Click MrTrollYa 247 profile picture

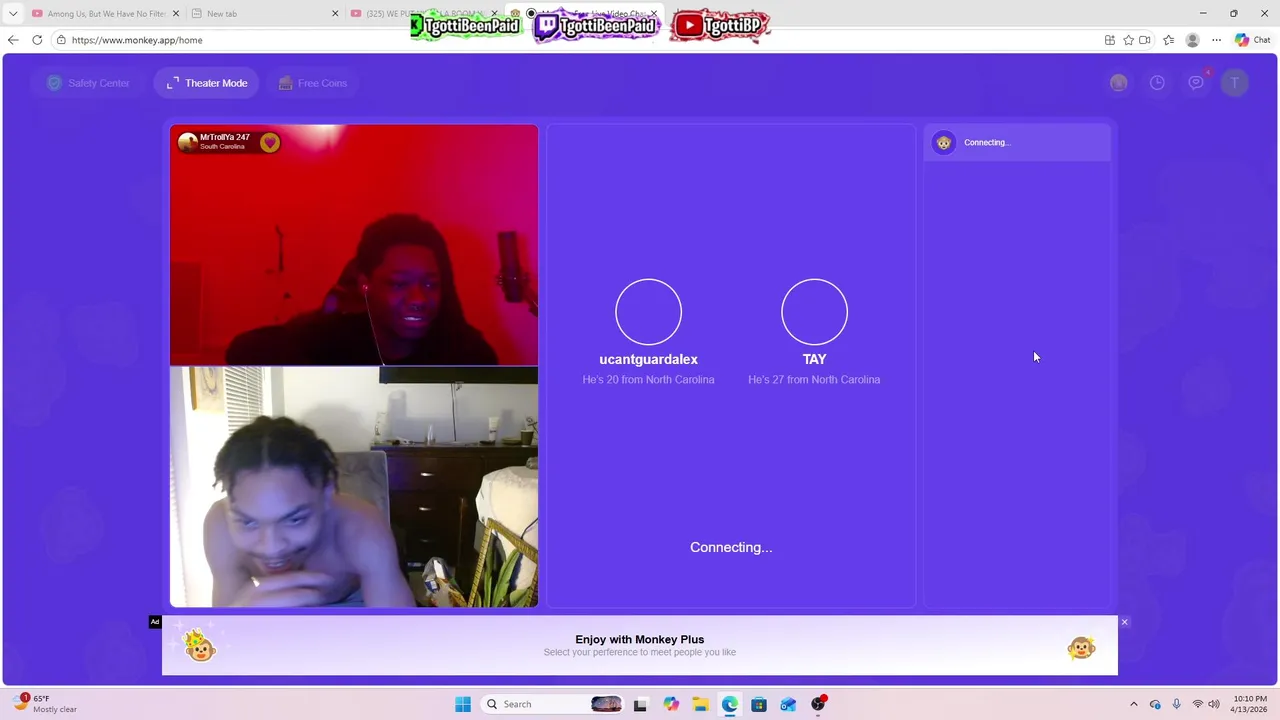[187, 142]
